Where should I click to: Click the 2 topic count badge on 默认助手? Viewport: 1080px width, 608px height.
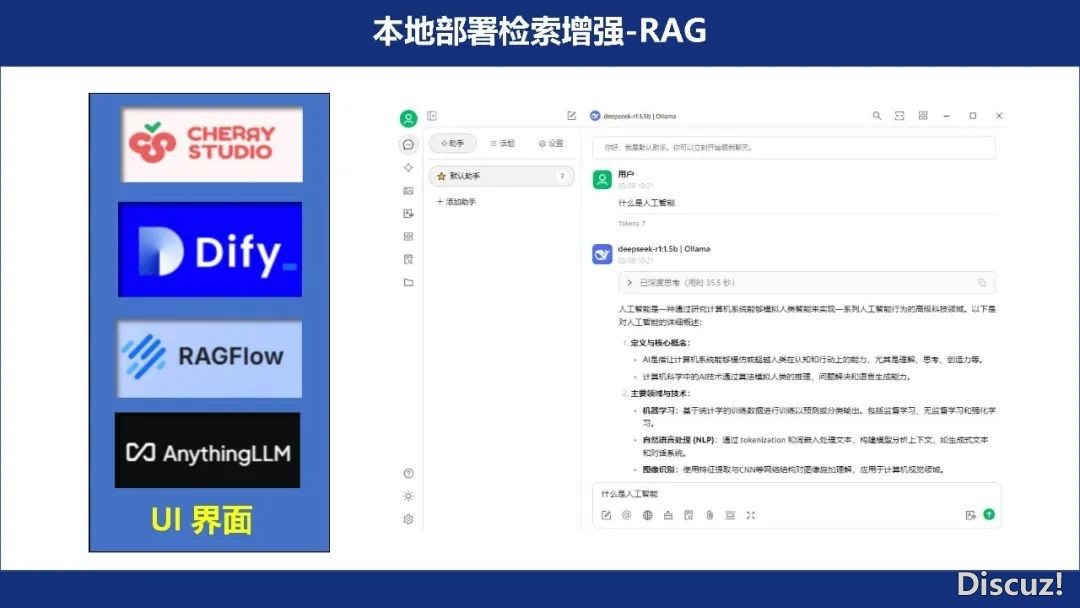click(562, 176)
